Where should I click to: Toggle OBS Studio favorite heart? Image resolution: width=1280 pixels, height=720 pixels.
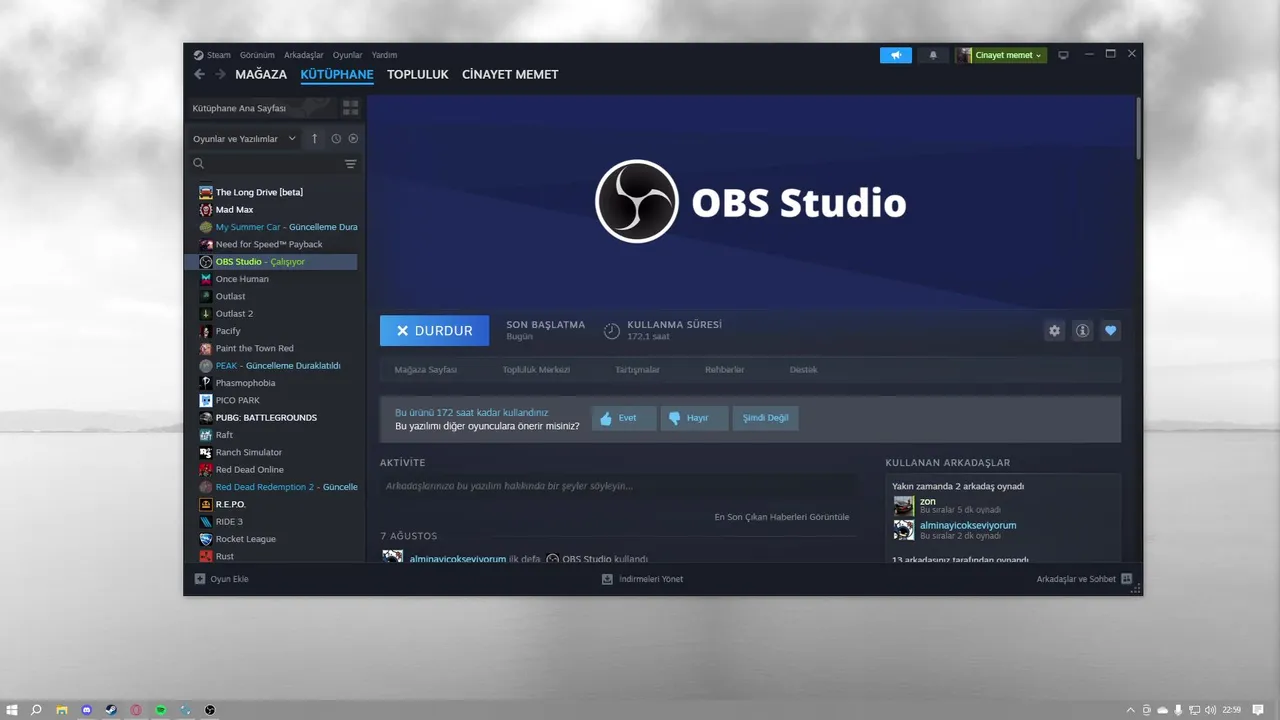click(1110, 330)
